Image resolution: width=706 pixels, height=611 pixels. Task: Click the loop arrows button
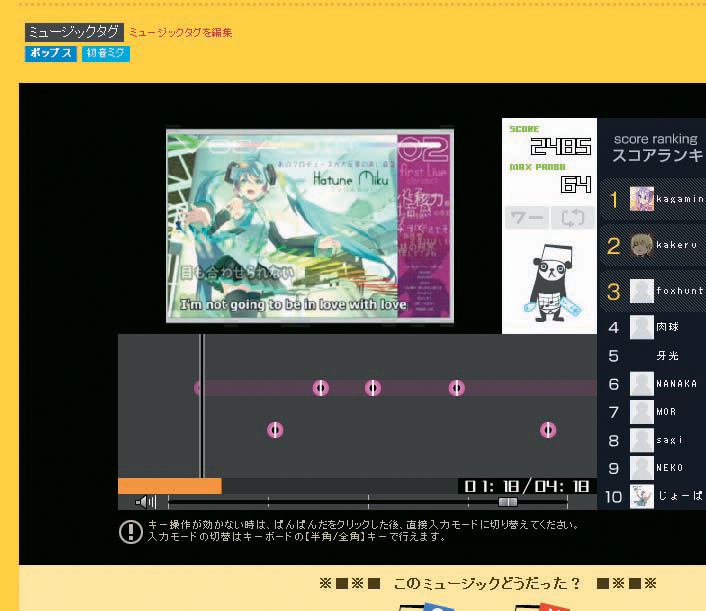coord(573,218)
